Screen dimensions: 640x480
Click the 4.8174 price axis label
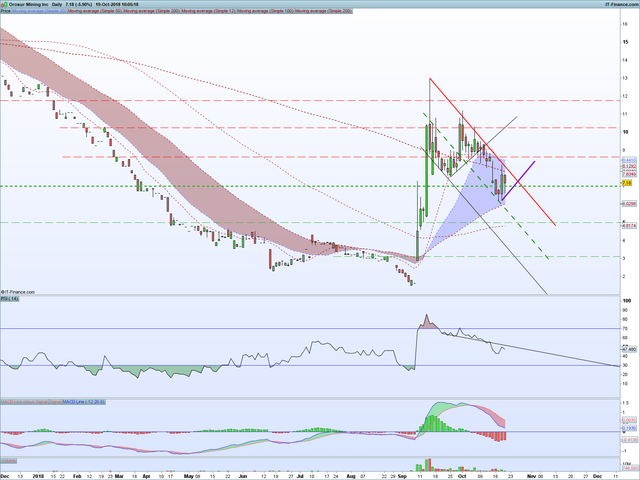(629, 225)
